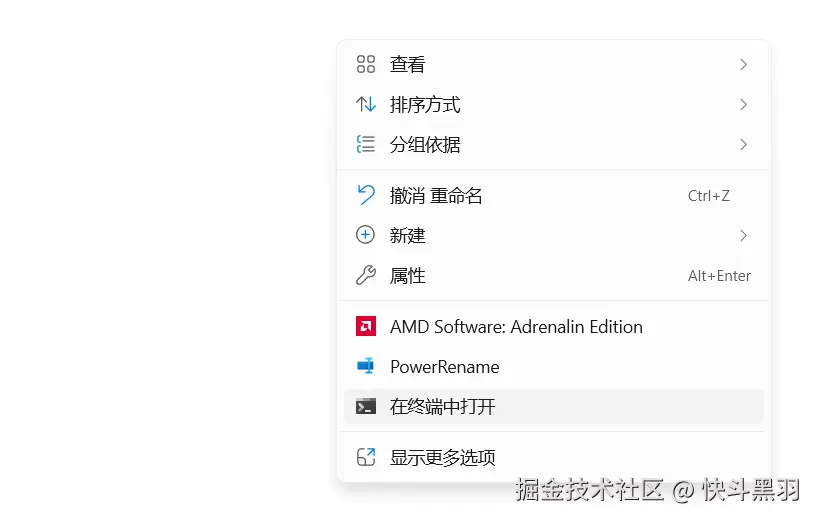Select the 显示更多选项 text label
817x520 pixels.
point(443,458)
